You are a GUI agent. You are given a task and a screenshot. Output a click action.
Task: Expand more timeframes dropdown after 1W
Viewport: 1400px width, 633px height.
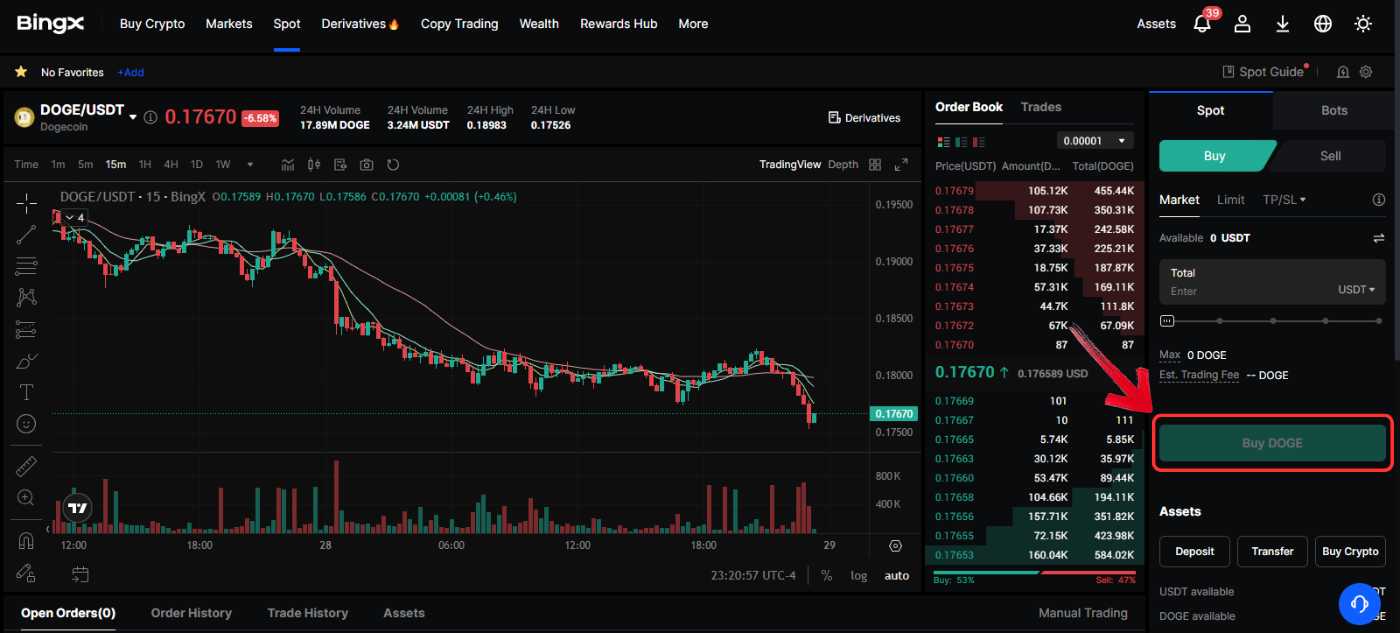point(250,164)
